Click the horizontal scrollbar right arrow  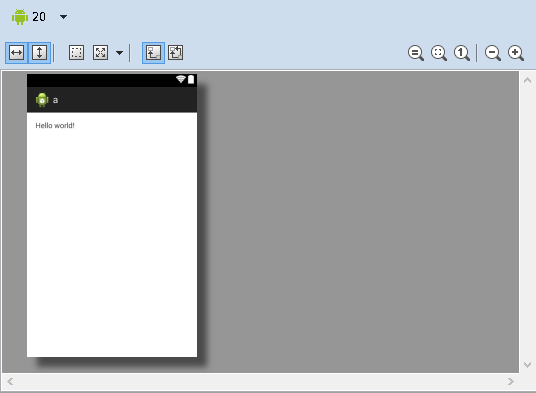[511, 381]
